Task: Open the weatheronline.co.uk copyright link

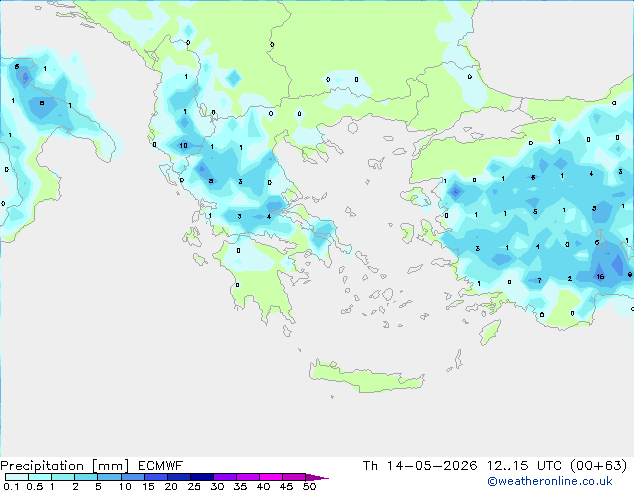Action: tap(550, 481)
